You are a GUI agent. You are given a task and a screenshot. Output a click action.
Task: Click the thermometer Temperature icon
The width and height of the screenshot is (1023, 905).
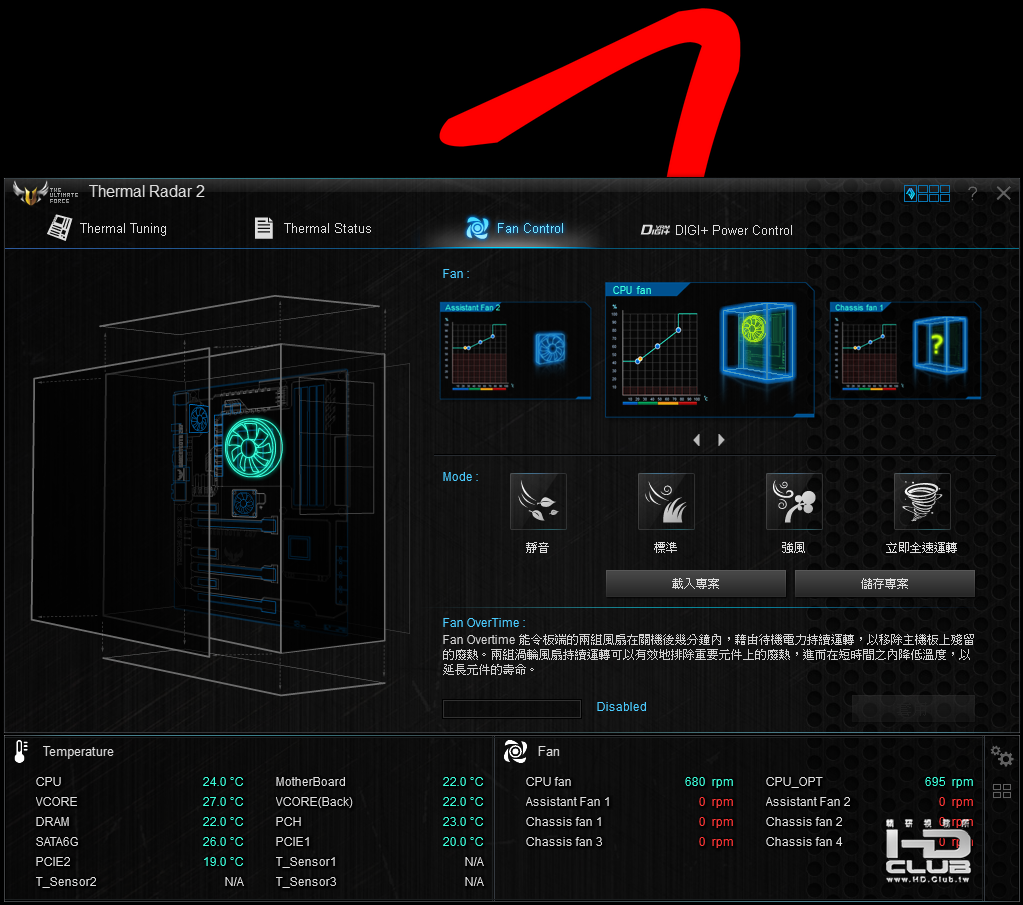[x=21, y=752]
